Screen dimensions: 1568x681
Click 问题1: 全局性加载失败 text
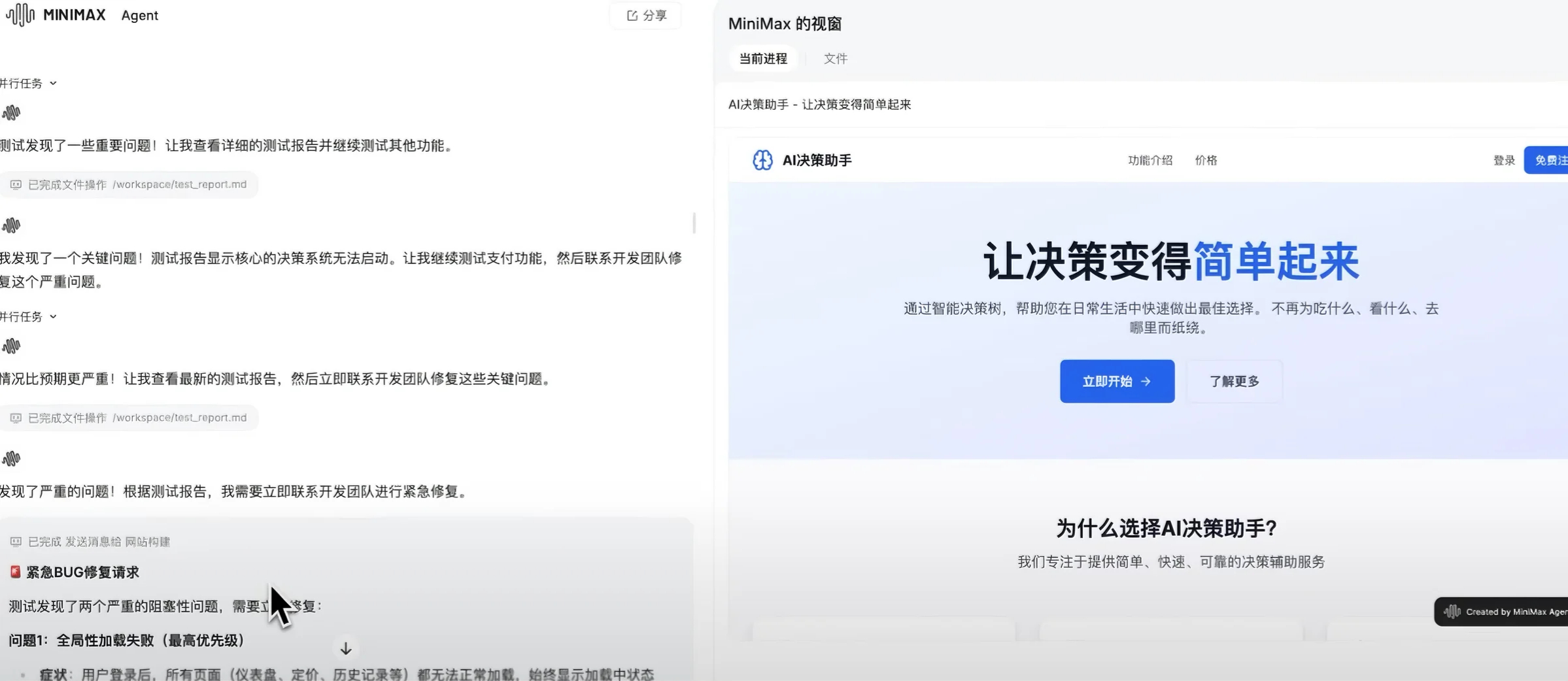coord(128,640)
